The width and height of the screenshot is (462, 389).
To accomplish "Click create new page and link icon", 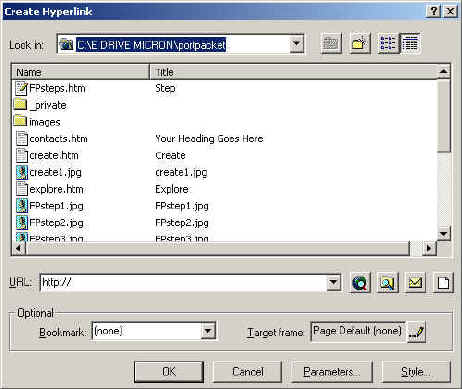I will (x=443, y=283).
